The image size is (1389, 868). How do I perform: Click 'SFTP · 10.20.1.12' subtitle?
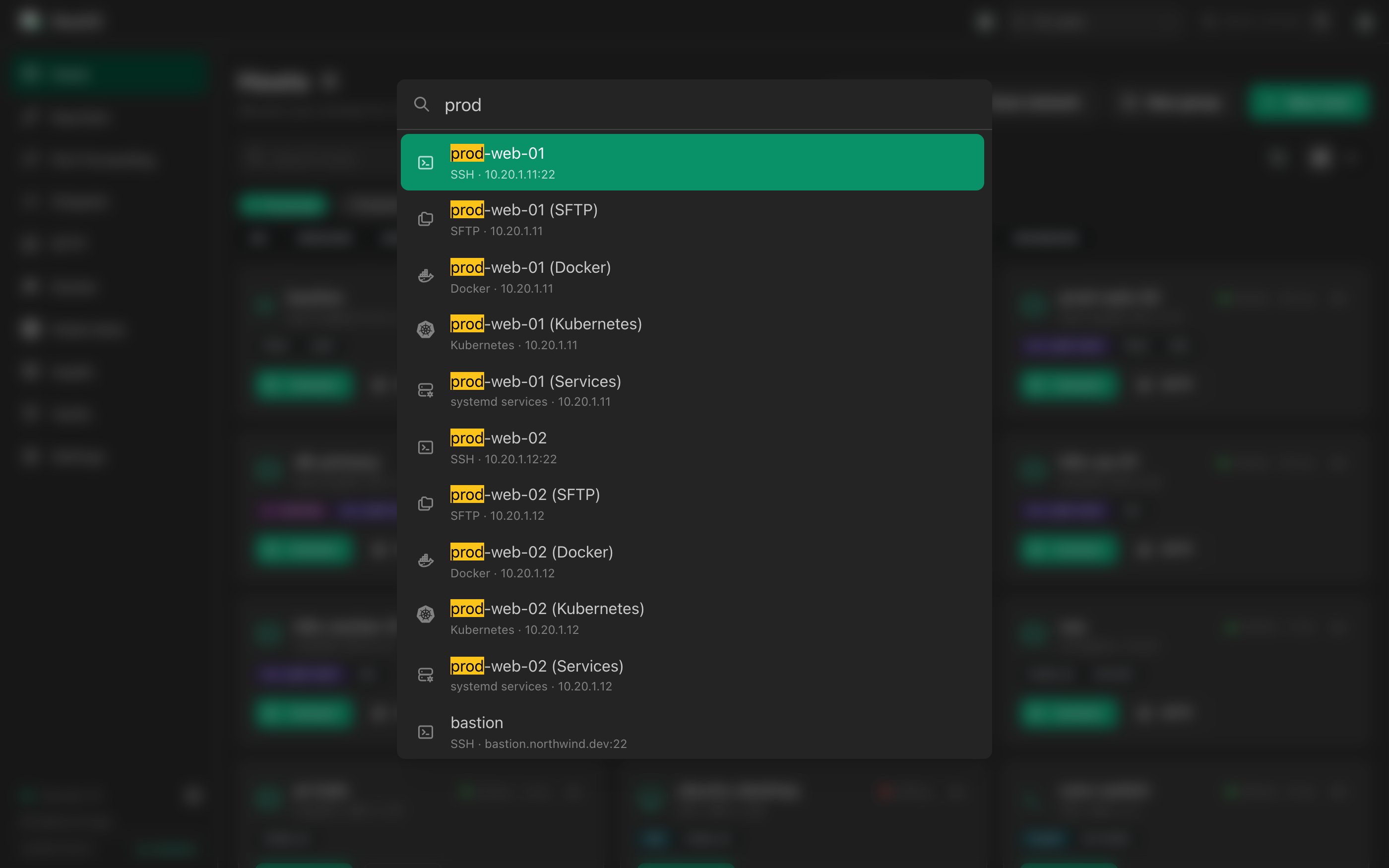tap(497, 516)
